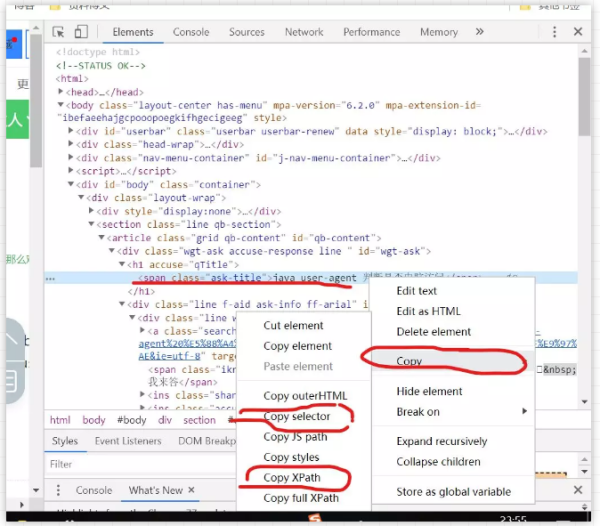The width and height of the screenshot is (600, 526).
Task: Collapse the section line qb-section node
Action: coord(91,224)
